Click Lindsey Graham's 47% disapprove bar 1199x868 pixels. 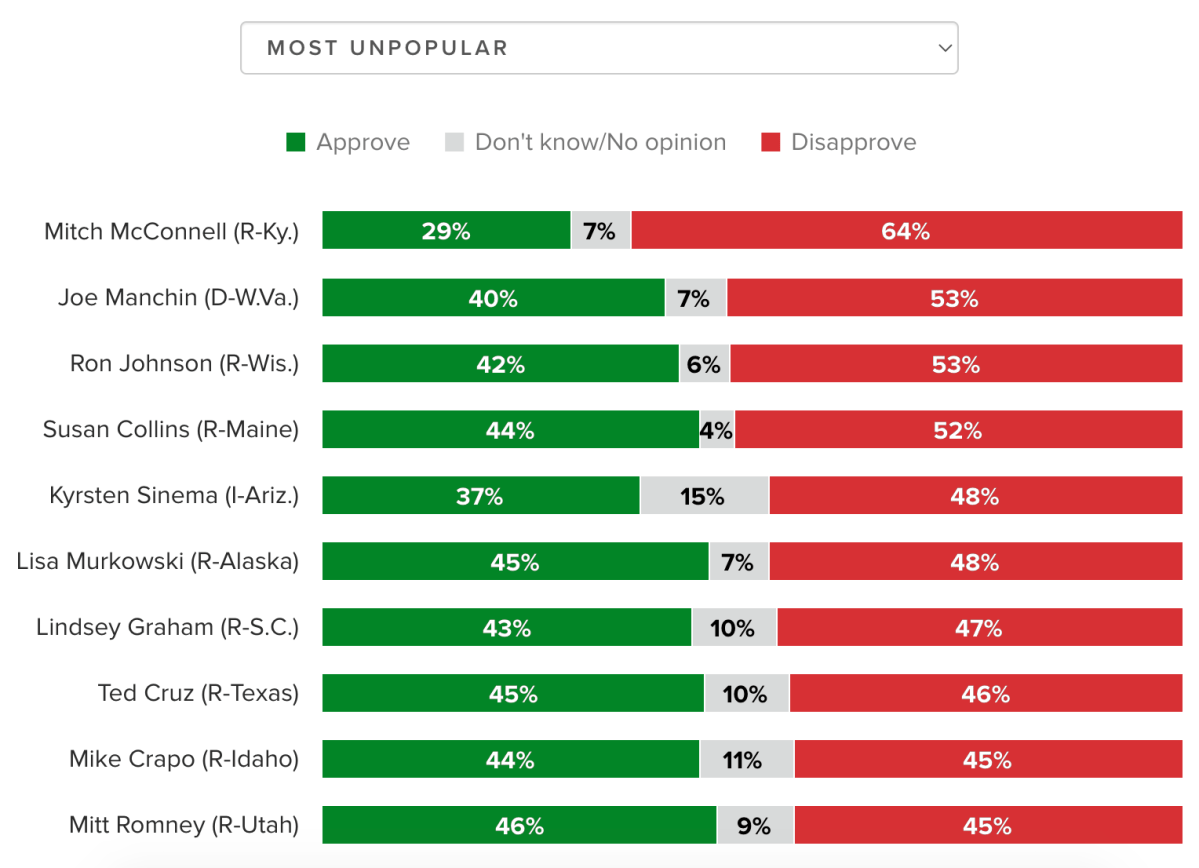(x=978, y=628)
